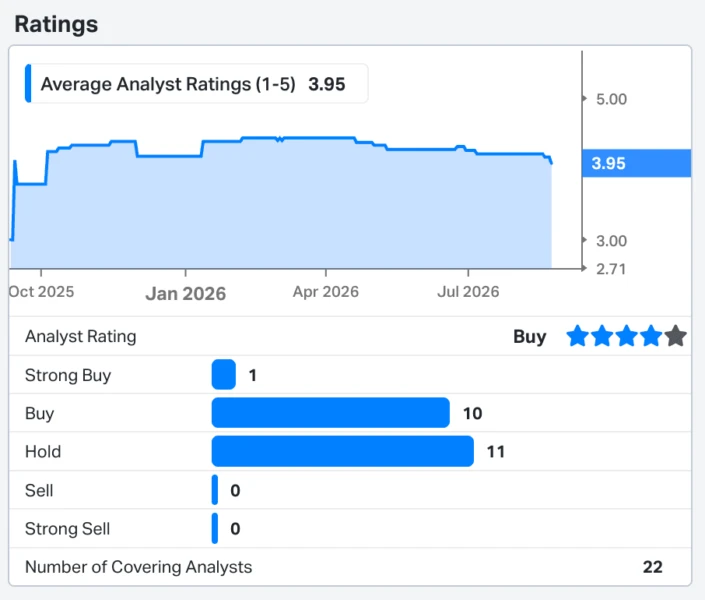Click the first blue rating star
This screenshot has height=600, width=705.
tap(577, 336)
